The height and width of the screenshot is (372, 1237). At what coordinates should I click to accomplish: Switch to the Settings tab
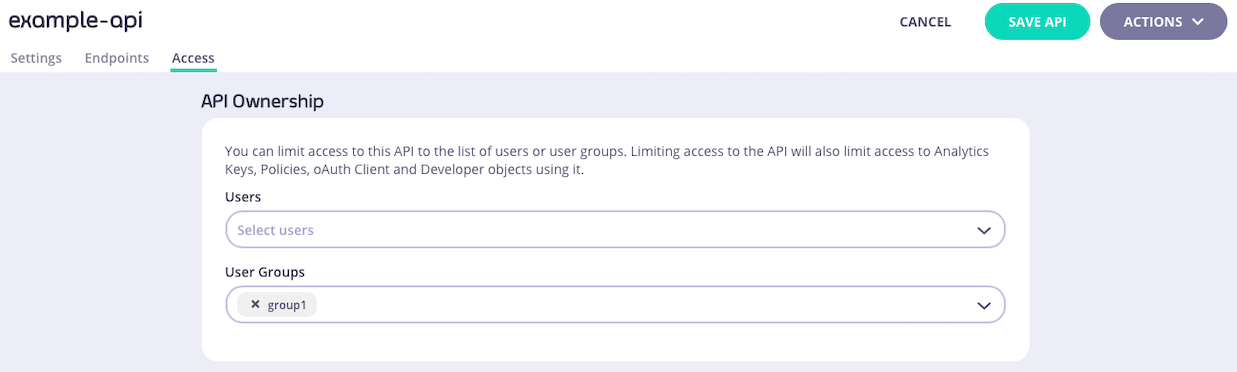[36, 58]
